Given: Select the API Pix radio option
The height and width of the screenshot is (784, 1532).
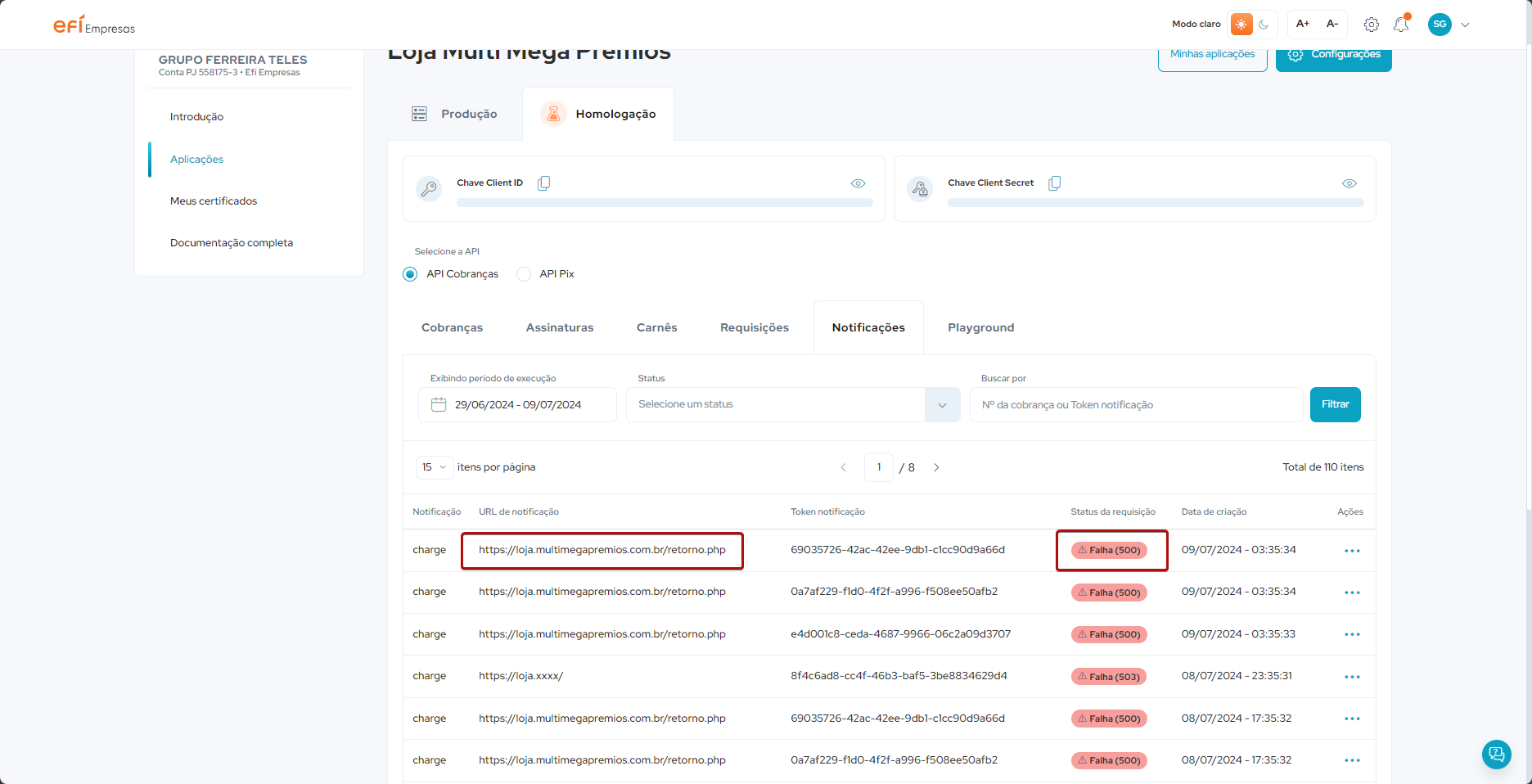Looking at the screenshot, I should (x=524, y=274).
